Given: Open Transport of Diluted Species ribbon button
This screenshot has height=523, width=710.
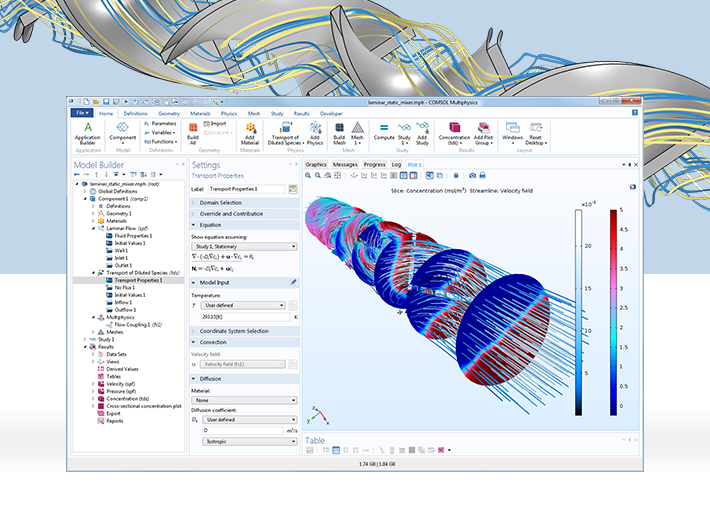Looking at the screenshot, I should (285, 133).
